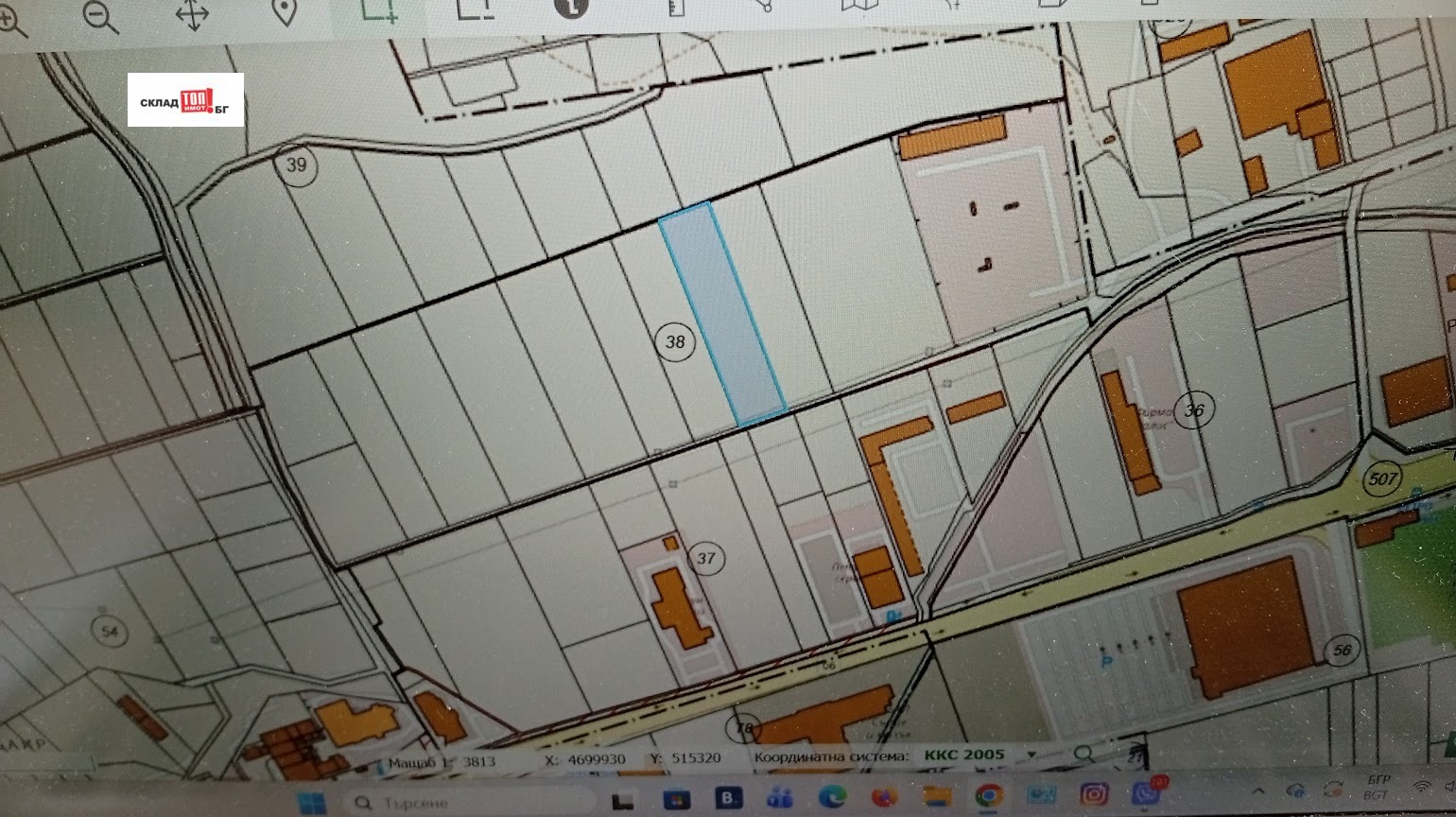Image resolution: width=1456 pixels, height=817 pixels.
Task: Open Instagram from the taskbar
Action: [x=1094, y=792]
